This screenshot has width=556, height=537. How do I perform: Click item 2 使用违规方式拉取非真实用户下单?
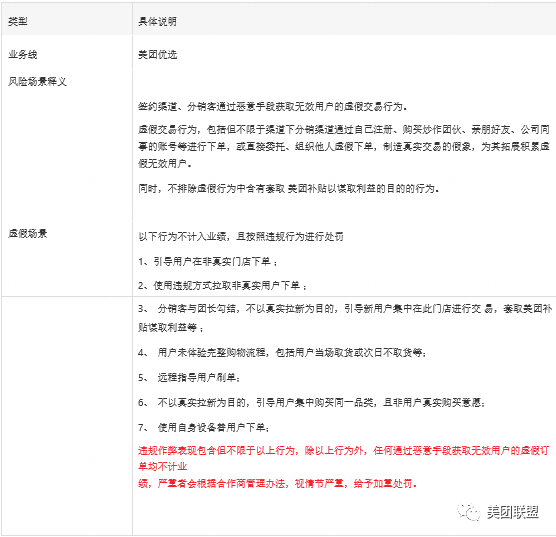pos(222,286)
